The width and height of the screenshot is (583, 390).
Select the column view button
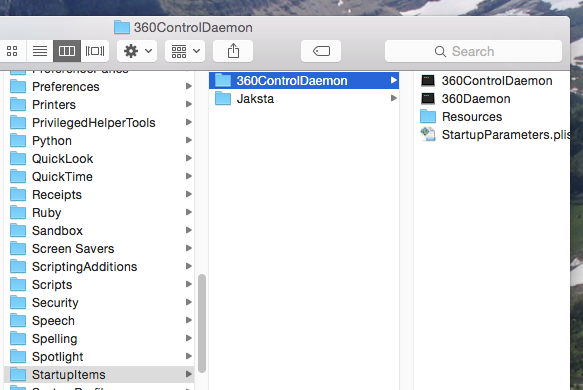coord(67,51)
